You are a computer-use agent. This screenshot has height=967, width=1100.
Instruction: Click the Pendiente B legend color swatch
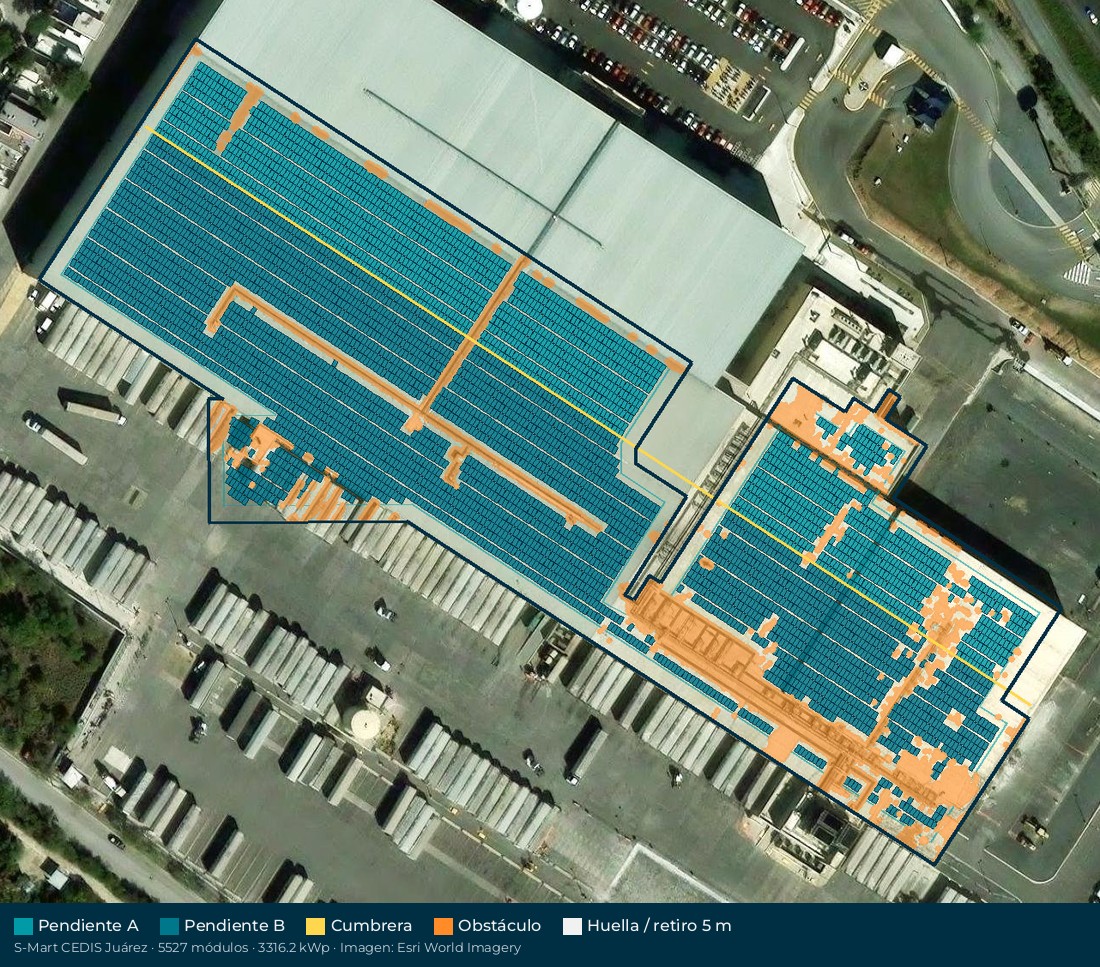coord(169,926)
